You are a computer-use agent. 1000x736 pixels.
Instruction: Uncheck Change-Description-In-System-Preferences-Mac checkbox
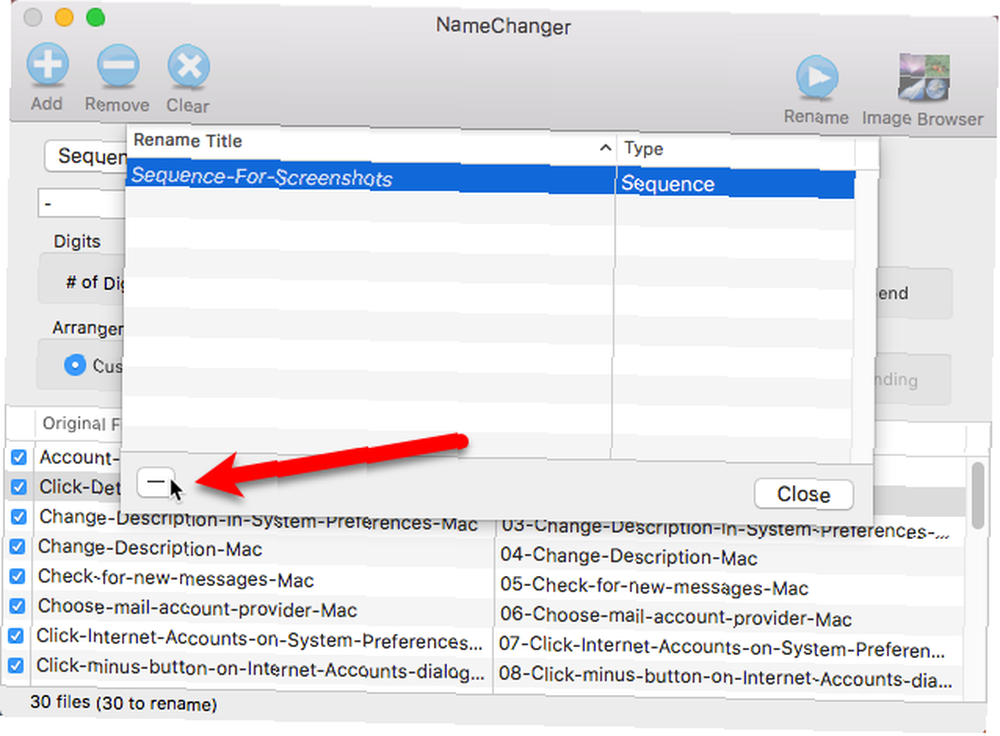click(18, 517)
